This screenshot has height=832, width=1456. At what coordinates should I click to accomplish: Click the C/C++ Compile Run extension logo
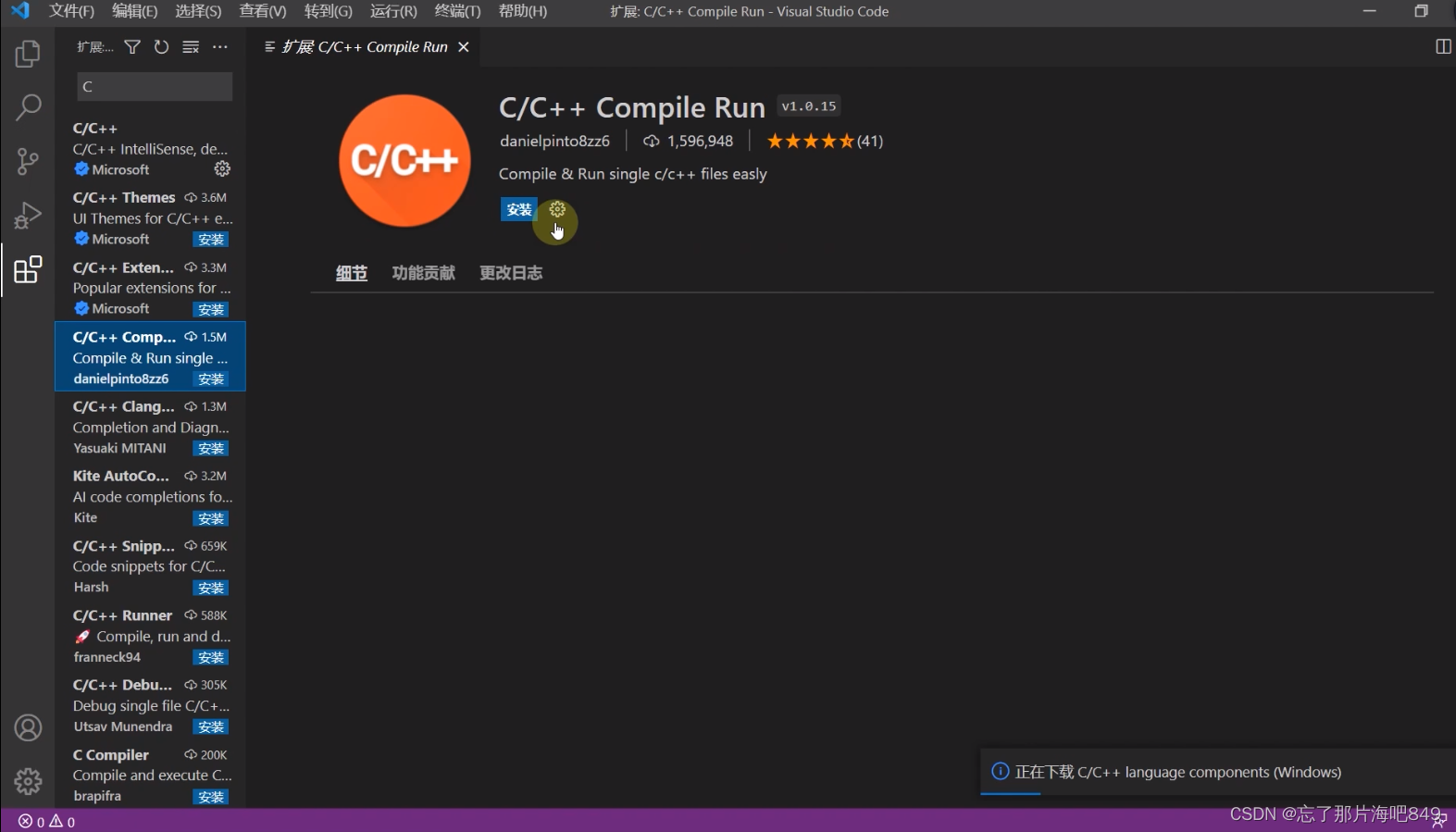pyautogui.click(x=404, y=160)
